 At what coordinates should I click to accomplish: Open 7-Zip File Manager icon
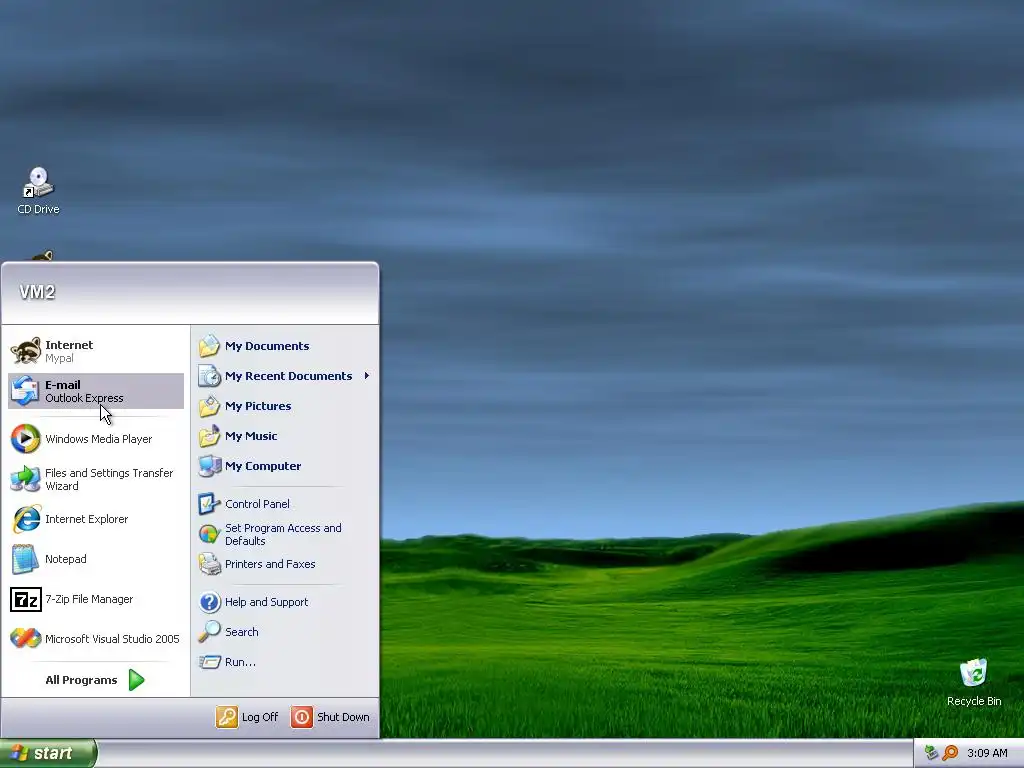tap(25, 599)
